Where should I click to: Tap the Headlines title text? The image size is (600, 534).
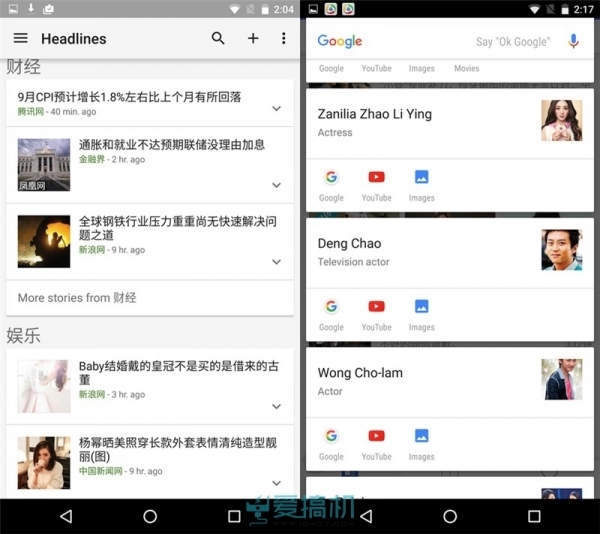(x=74, y=39)
